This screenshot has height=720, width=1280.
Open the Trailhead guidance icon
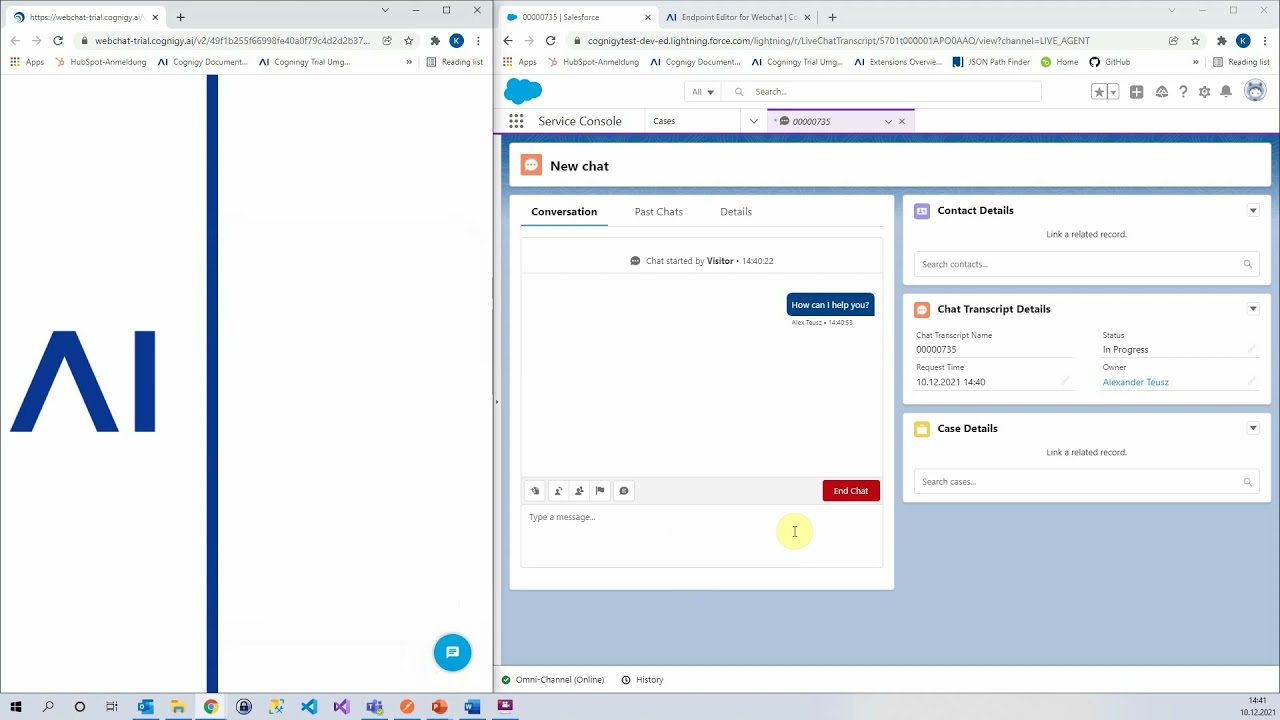pyautogui.click(x=1161, y=92)
